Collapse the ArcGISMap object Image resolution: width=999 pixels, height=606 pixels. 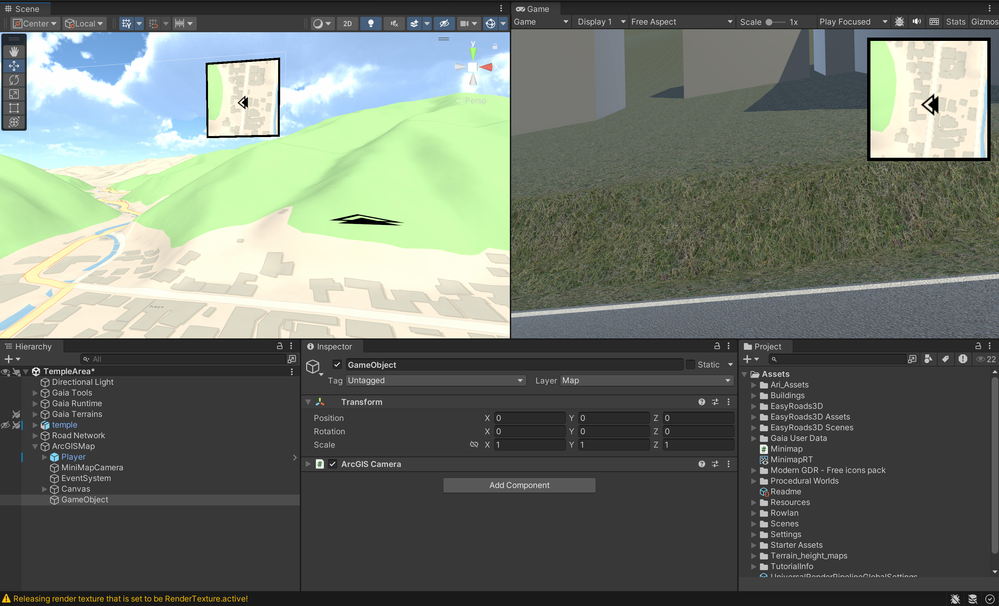pos(35,447)
